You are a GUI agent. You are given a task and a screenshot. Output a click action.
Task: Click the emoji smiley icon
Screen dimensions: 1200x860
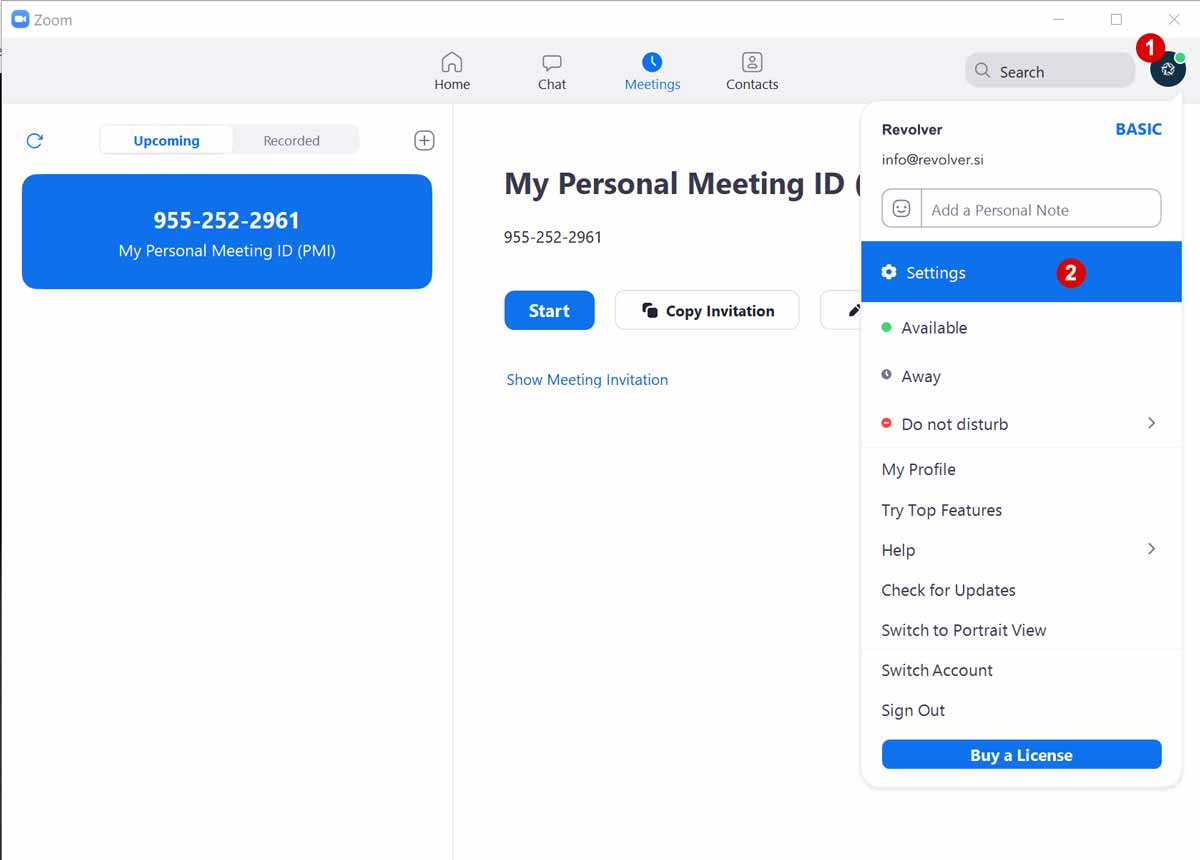(901, 209)
